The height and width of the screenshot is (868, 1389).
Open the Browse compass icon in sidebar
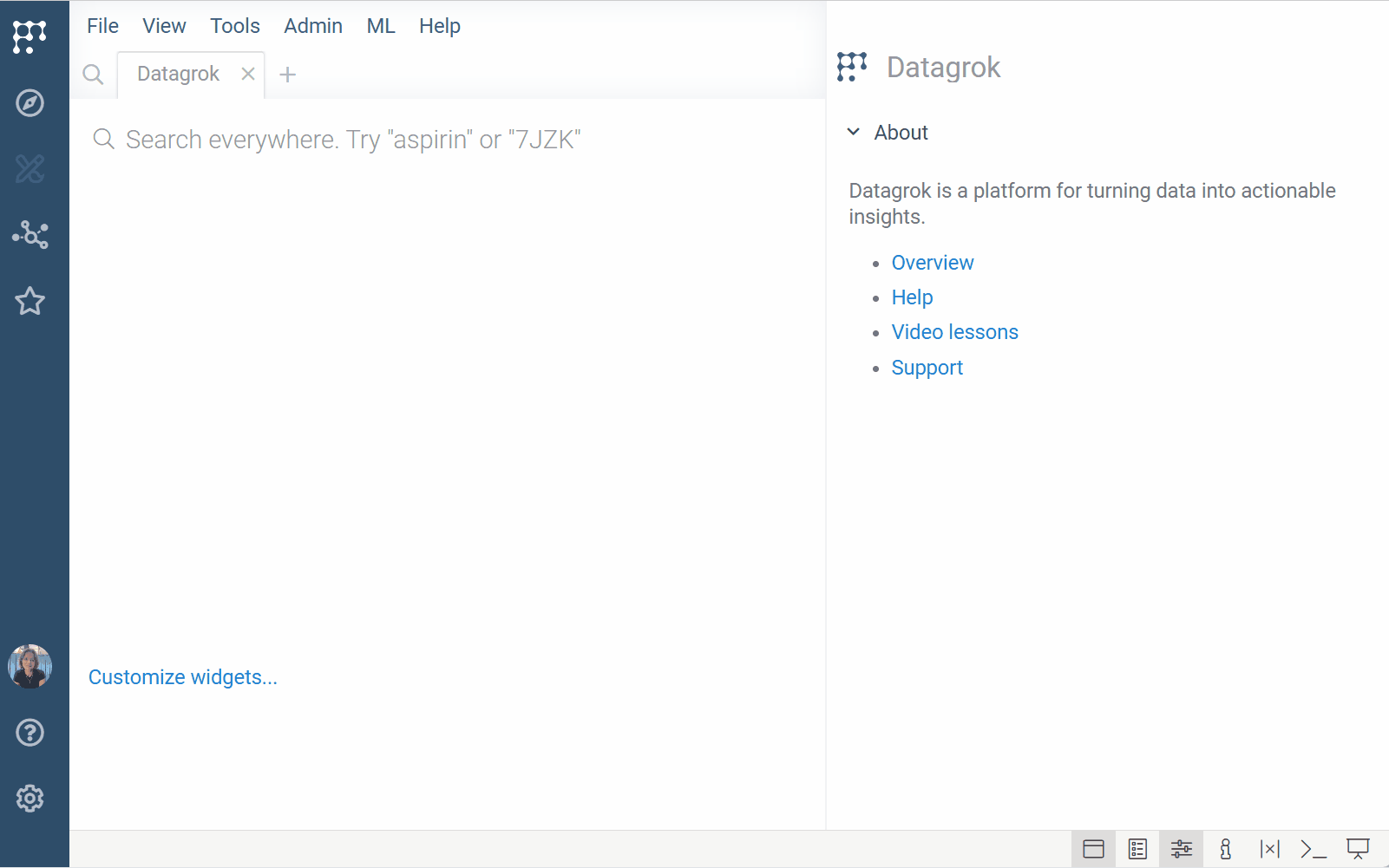[x=30, y=103]
